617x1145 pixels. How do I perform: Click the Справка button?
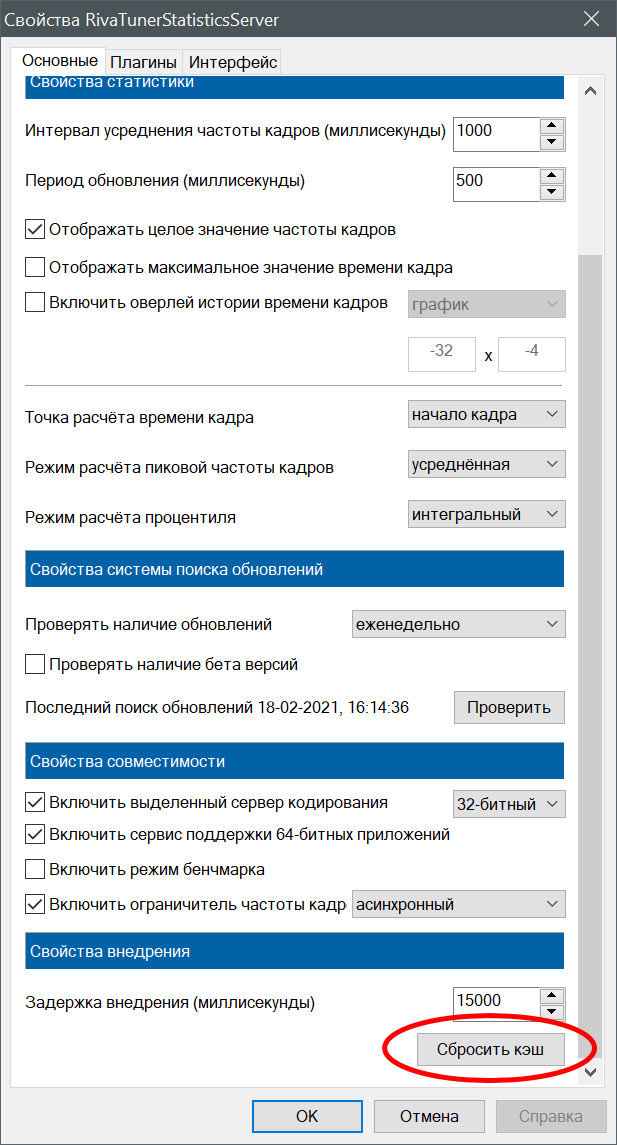click(x=551, y=1117)
